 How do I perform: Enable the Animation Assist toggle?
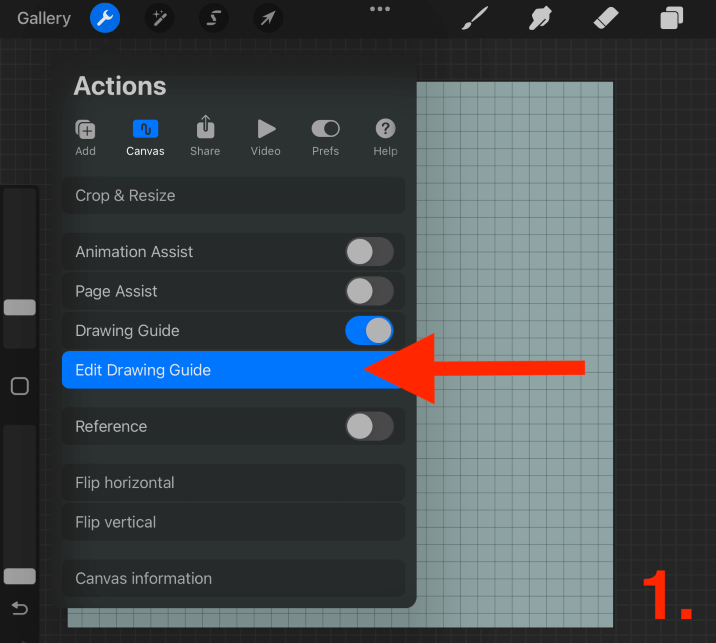(369, 252)
